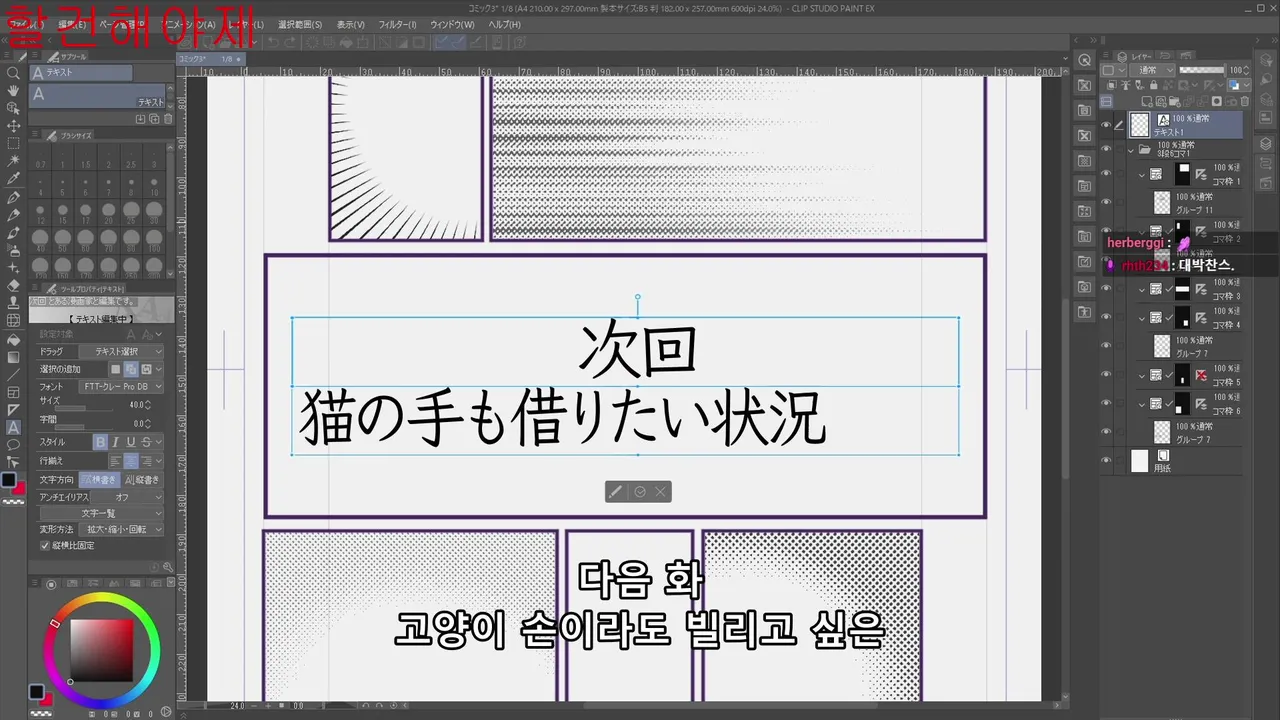
Task: Toggle visibility of コマ枠 1 layer
Action: [x=1106, y=174]
